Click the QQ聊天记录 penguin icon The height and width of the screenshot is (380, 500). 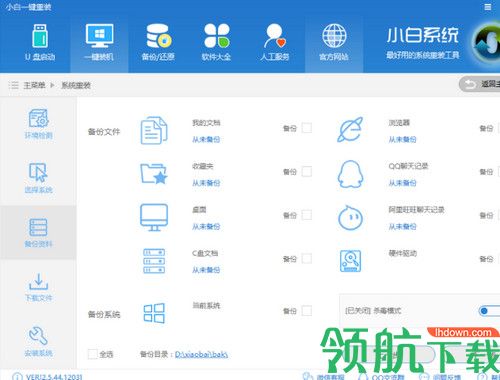coord(350,174)
